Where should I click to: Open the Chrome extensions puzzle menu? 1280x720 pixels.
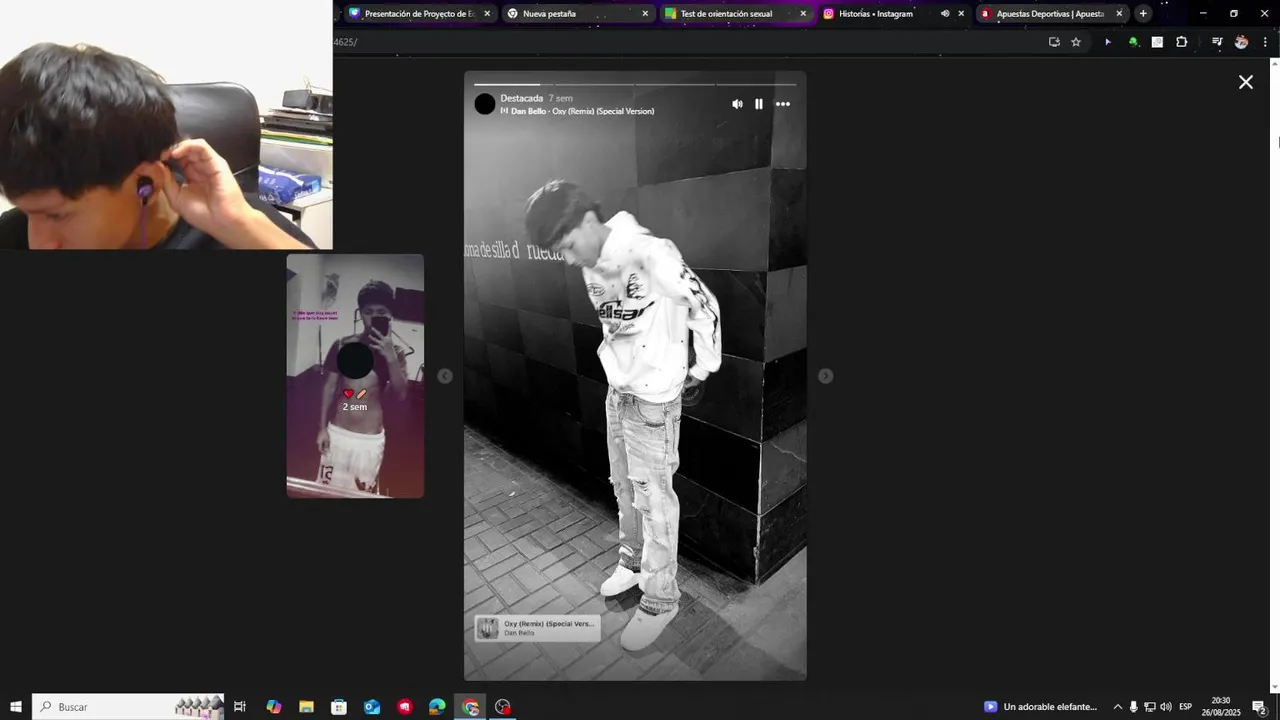pyautogui.click(x=1182, y=42)
